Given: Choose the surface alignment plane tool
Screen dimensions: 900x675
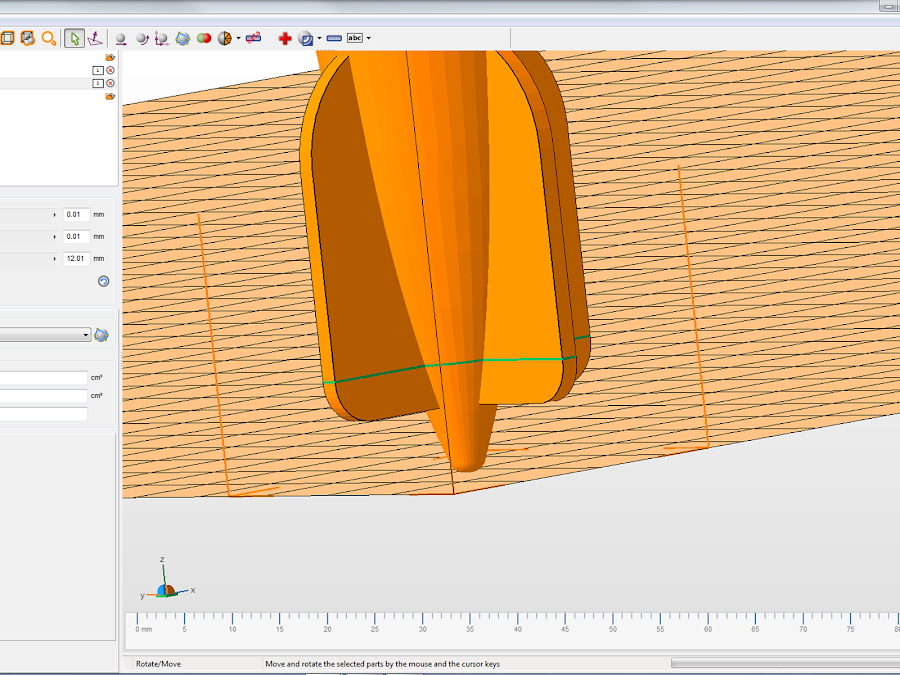Looking at the screenshot, I should point(95,38).
